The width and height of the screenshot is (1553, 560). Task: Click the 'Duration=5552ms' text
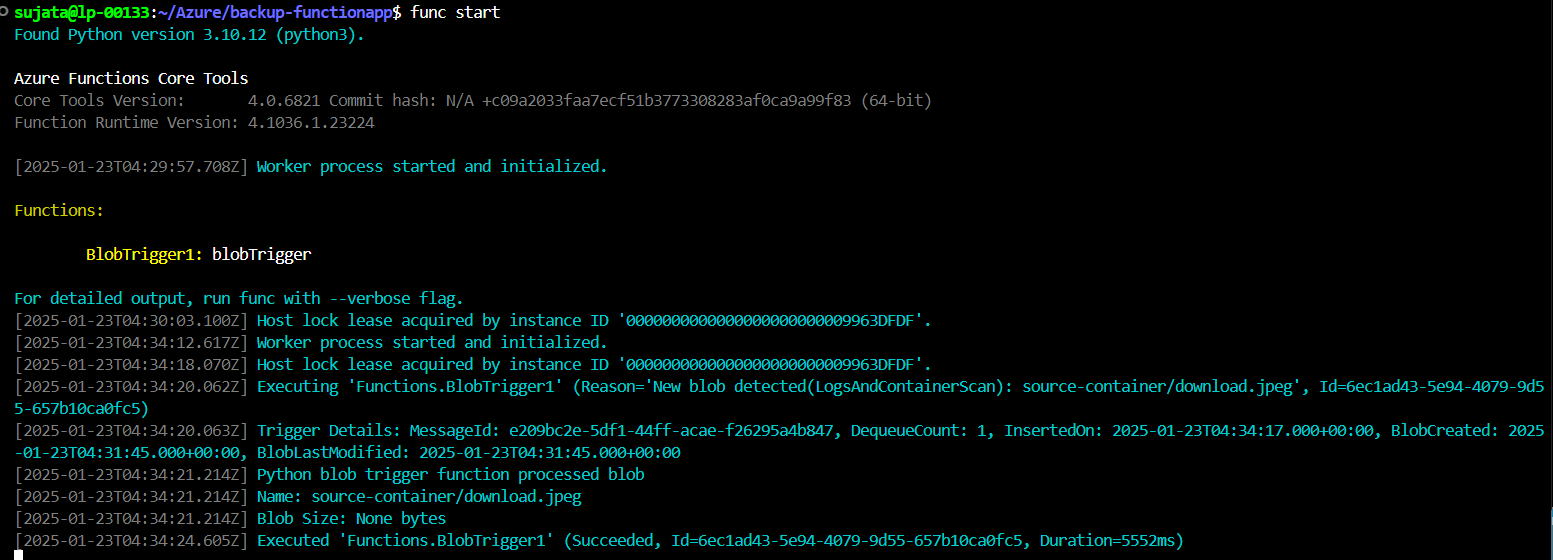(x=1107, y=540)
